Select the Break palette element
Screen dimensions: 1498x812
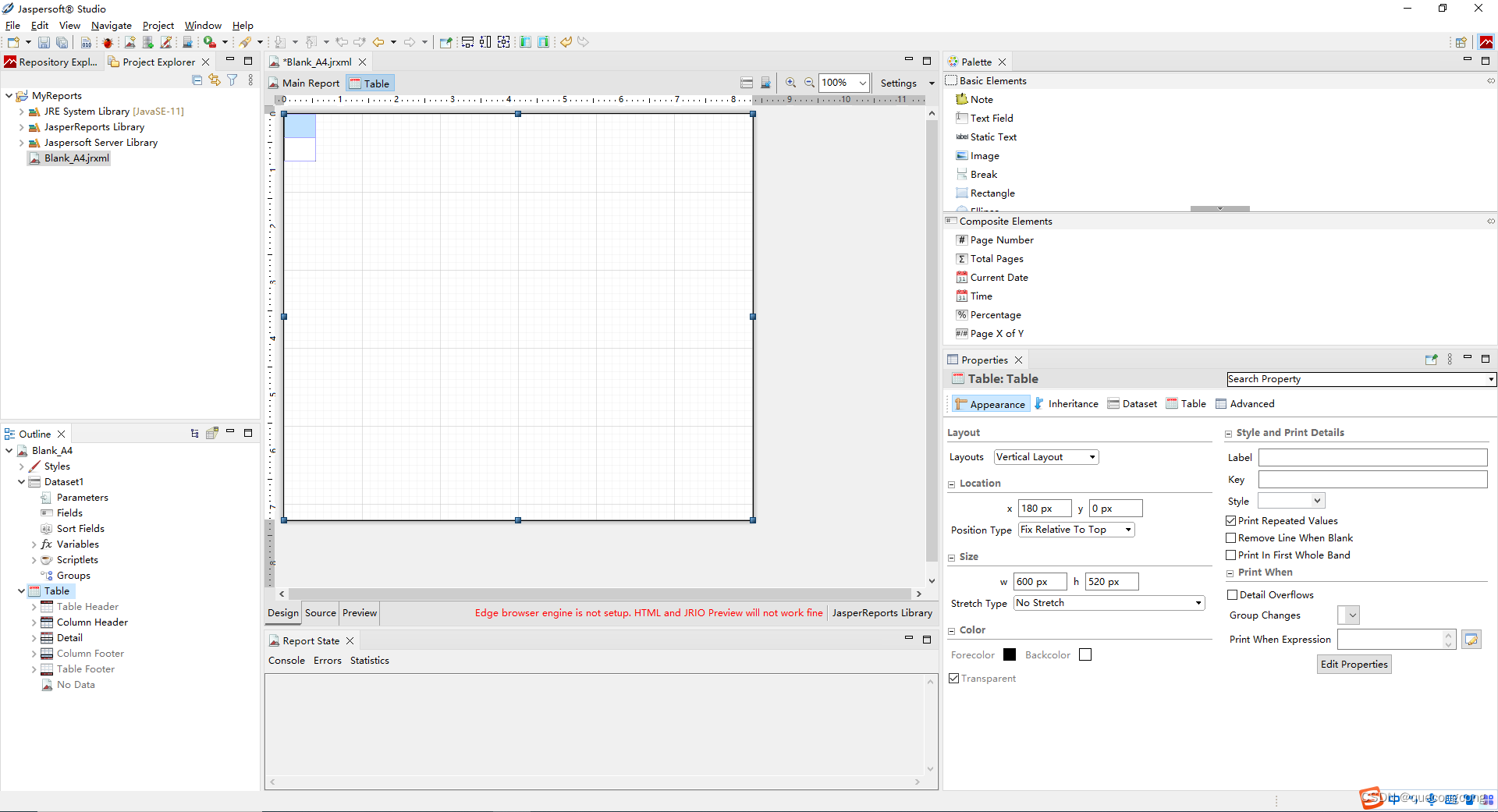[x=977, y=174]
